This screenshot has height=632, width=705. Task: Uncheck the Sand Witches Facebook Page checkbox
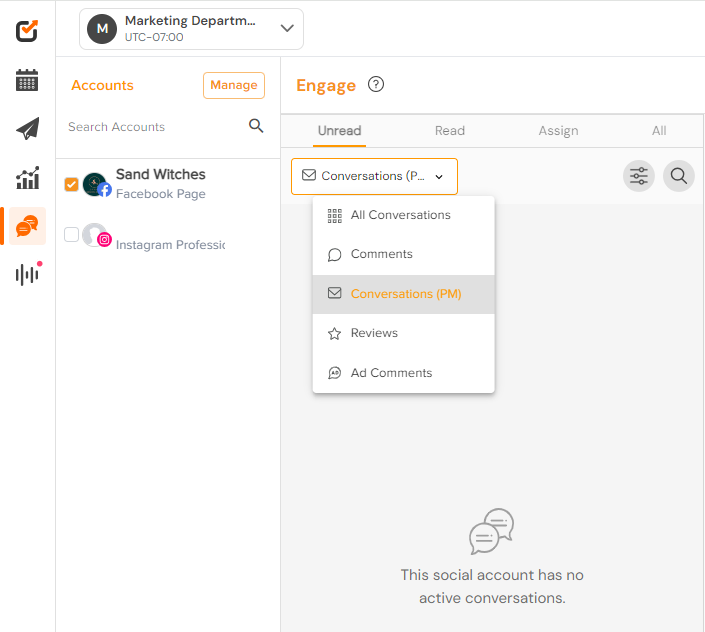coord(71,184)
